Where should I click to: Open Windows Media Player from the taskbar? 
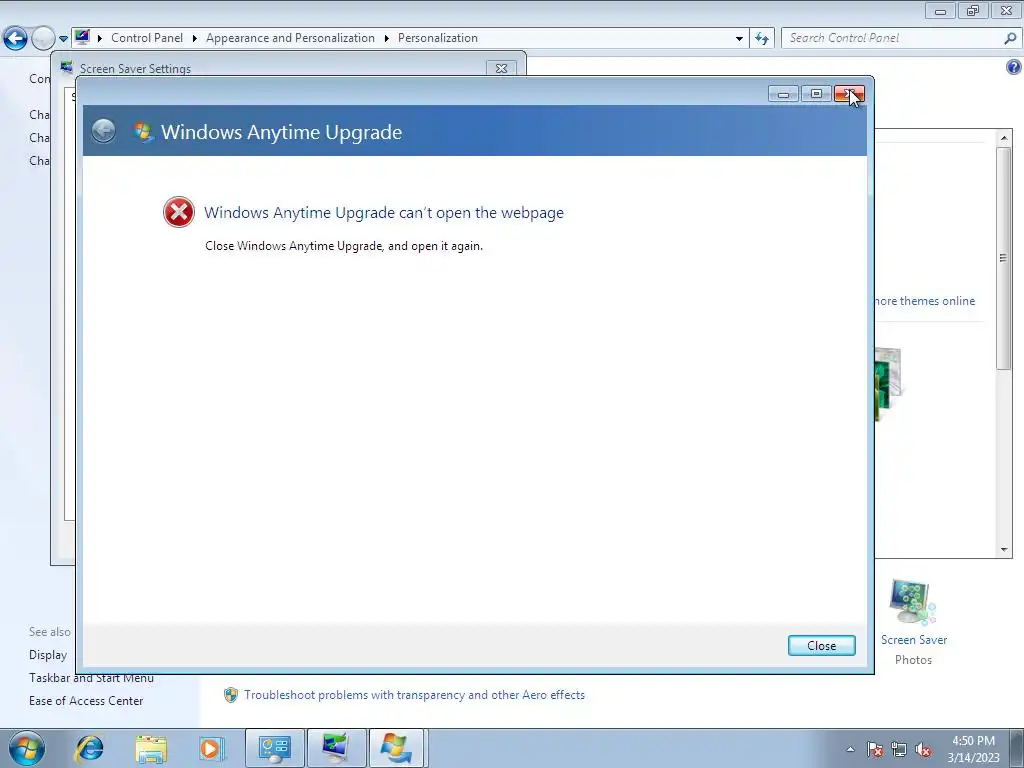(x=211, y=748)
